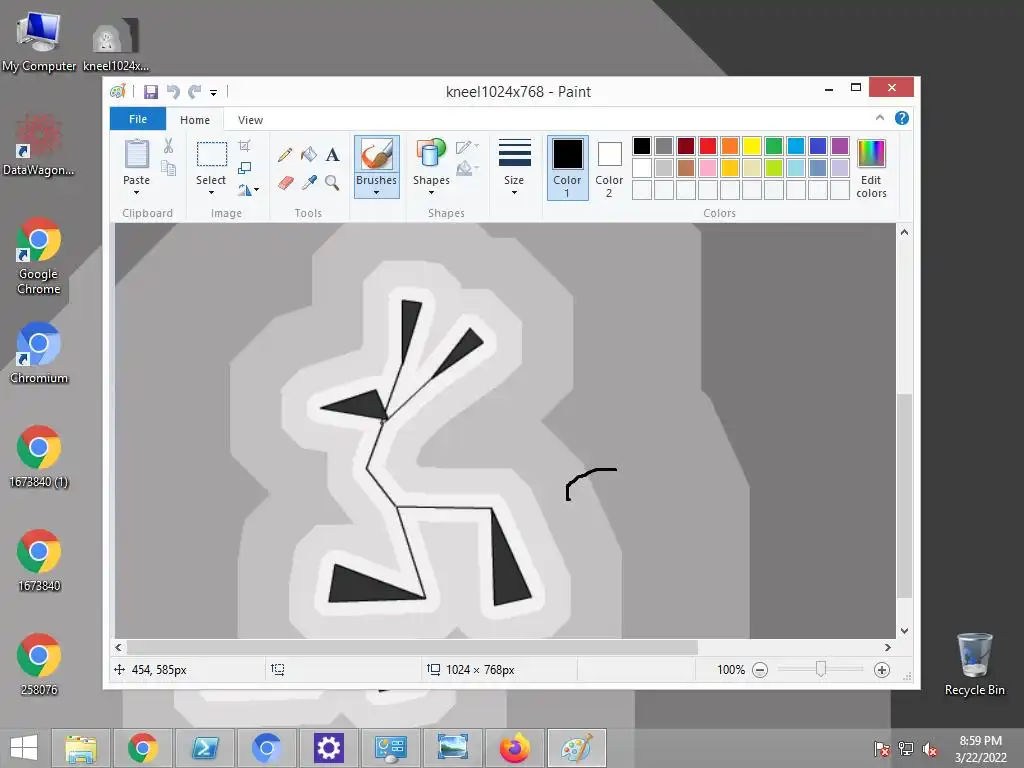Image resolution: width=1024 pixels, height=768 pixels.
Task: Click the Select rectangle tool icon
Action: 212,155
